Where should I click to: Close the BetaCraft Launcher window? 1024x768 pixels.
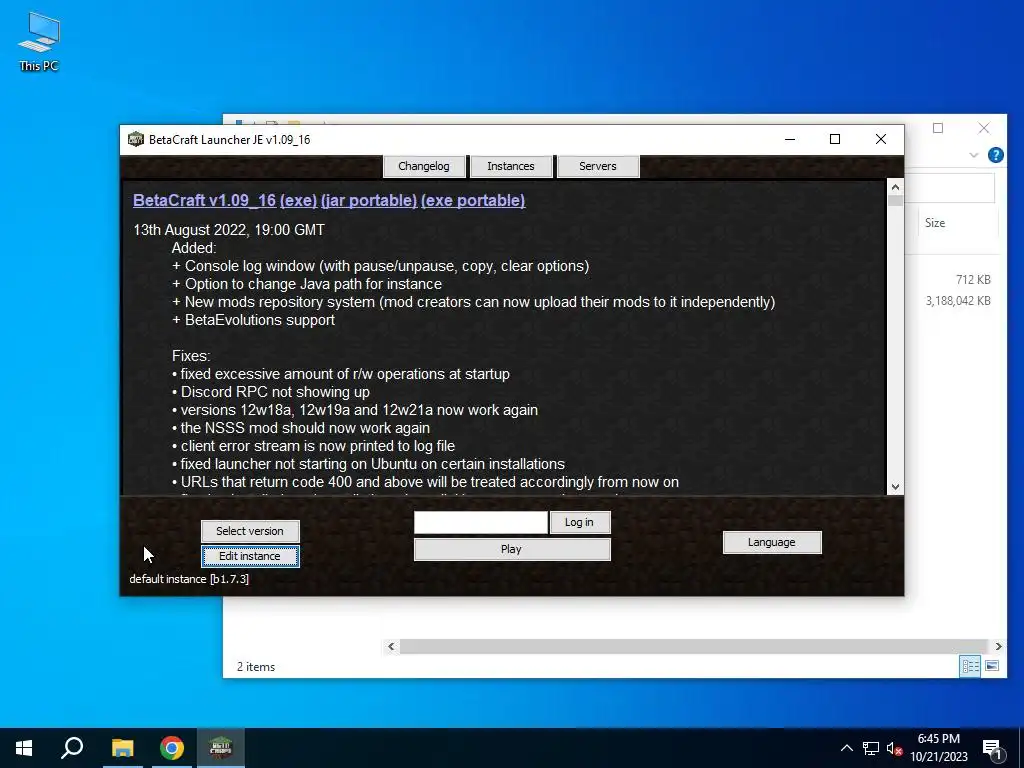pos(880,139)
